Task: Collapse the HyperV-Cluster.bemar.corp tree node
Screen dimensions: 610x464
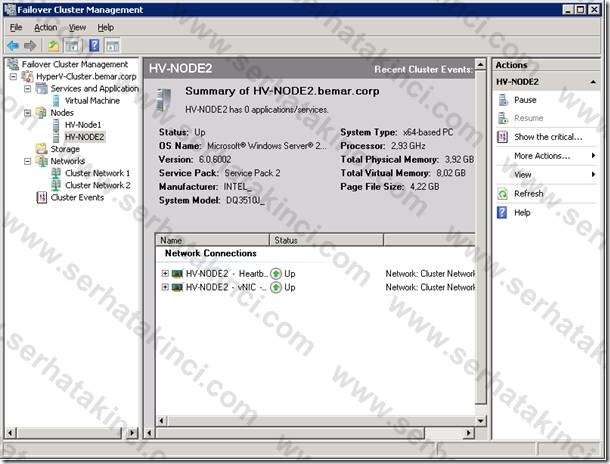Action: pos(13,77)
